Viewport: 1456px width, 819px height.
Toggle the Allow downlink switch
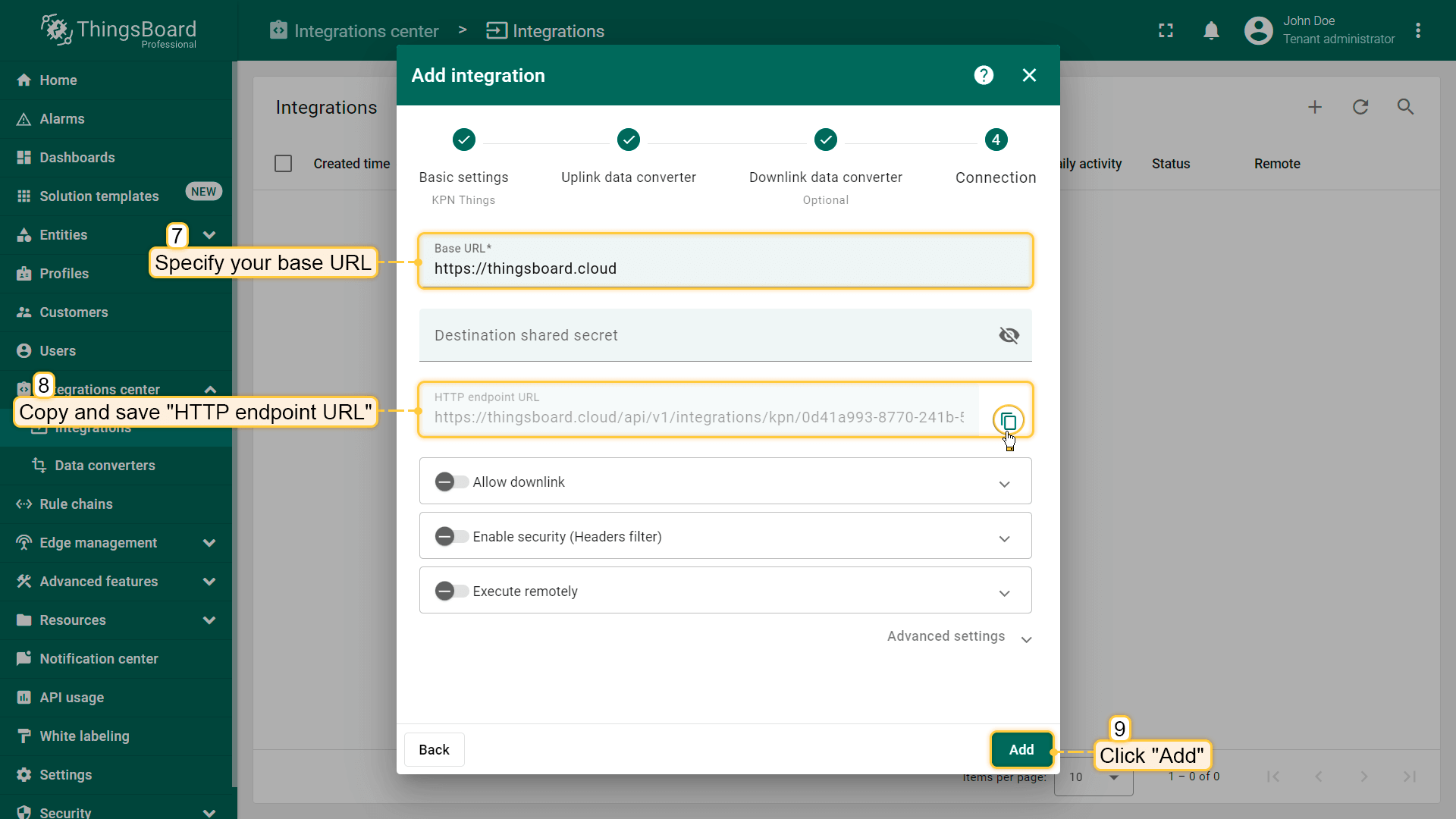click(x=451, y=482)
